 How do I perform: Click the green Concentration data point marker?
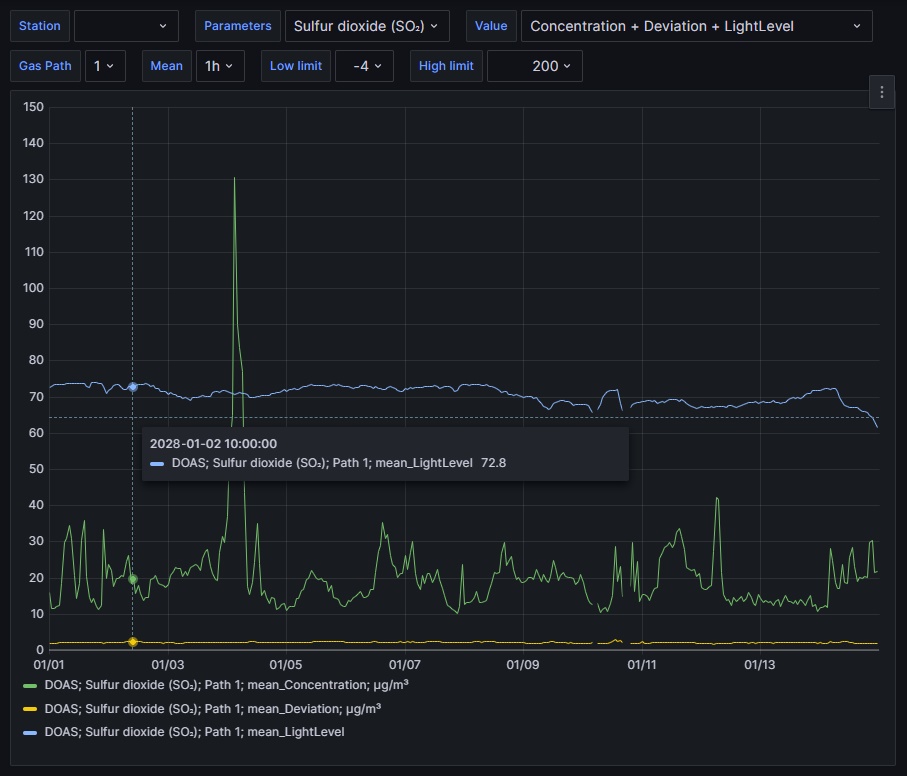point(133,579)
